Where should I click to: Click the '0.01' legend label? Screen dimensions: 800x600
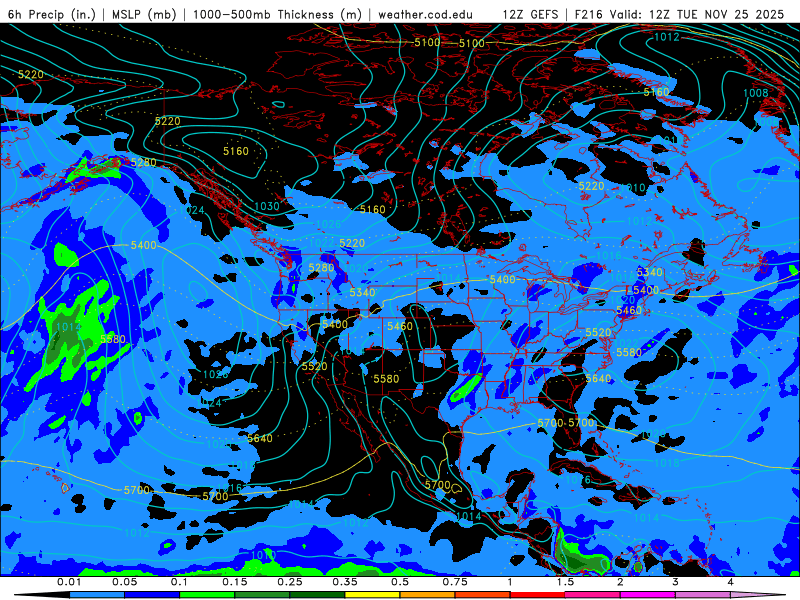(69, 582)
